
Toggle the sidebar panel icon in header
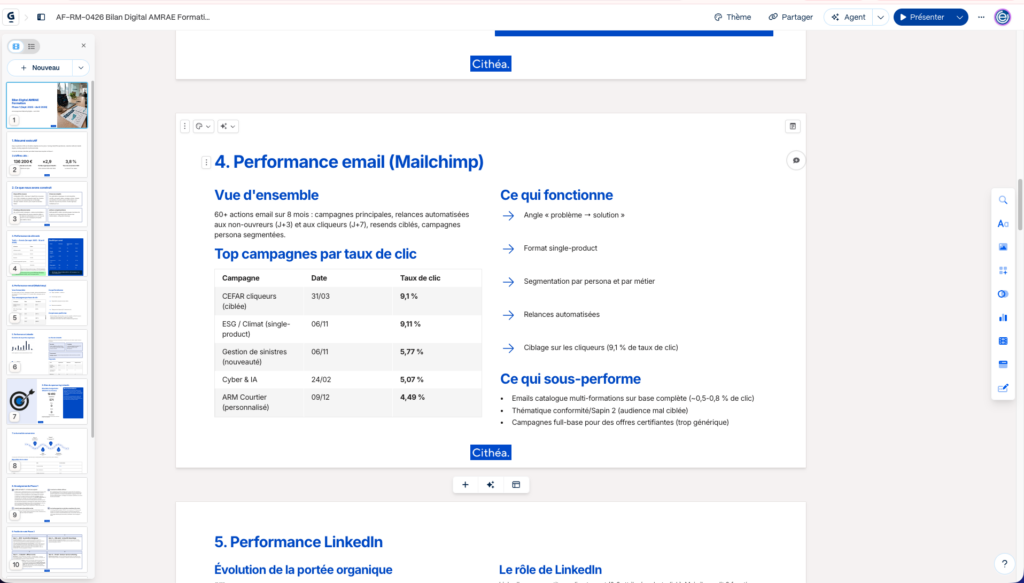pyautogui.click(x=41, y=17)
